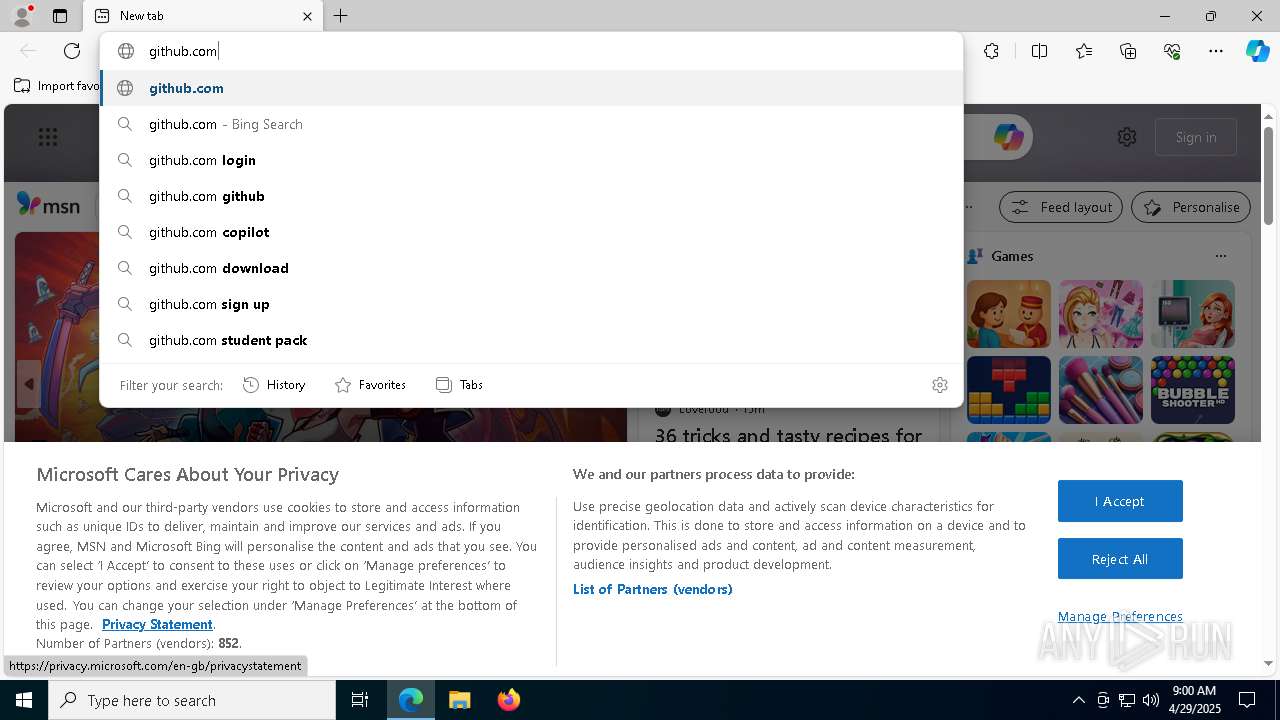Open a new tab with plus button

(341, 16)
